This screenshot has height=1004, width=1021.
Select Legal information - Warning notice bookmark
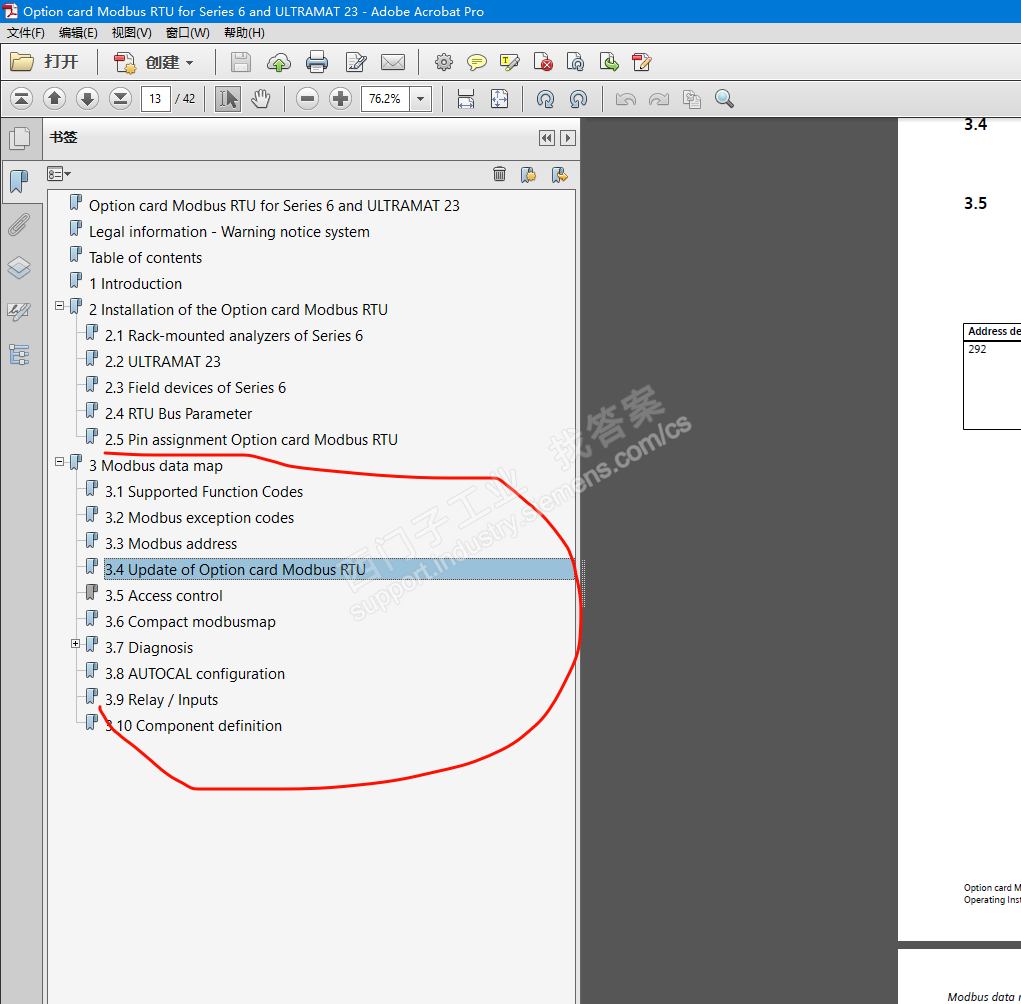(x=229, y=232)
